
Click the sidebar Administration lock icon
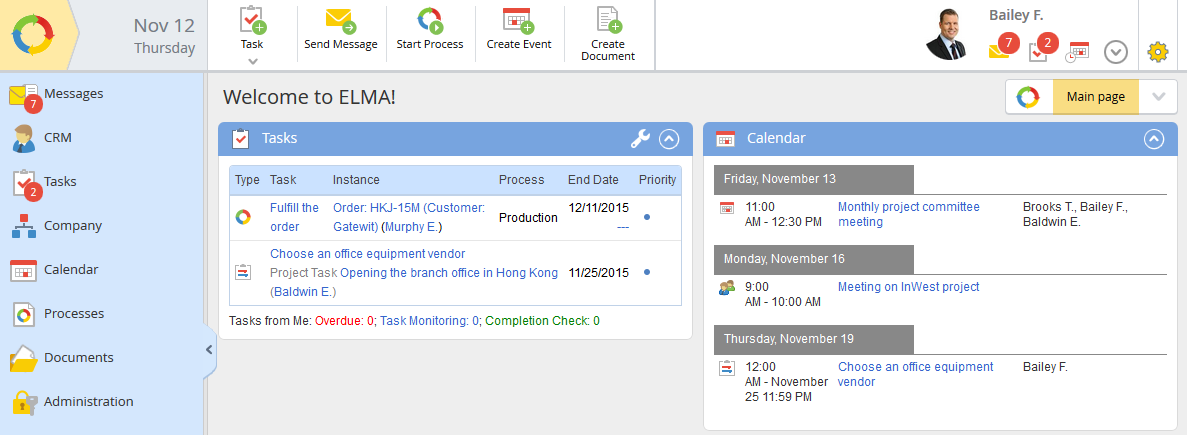pos(24,402)
